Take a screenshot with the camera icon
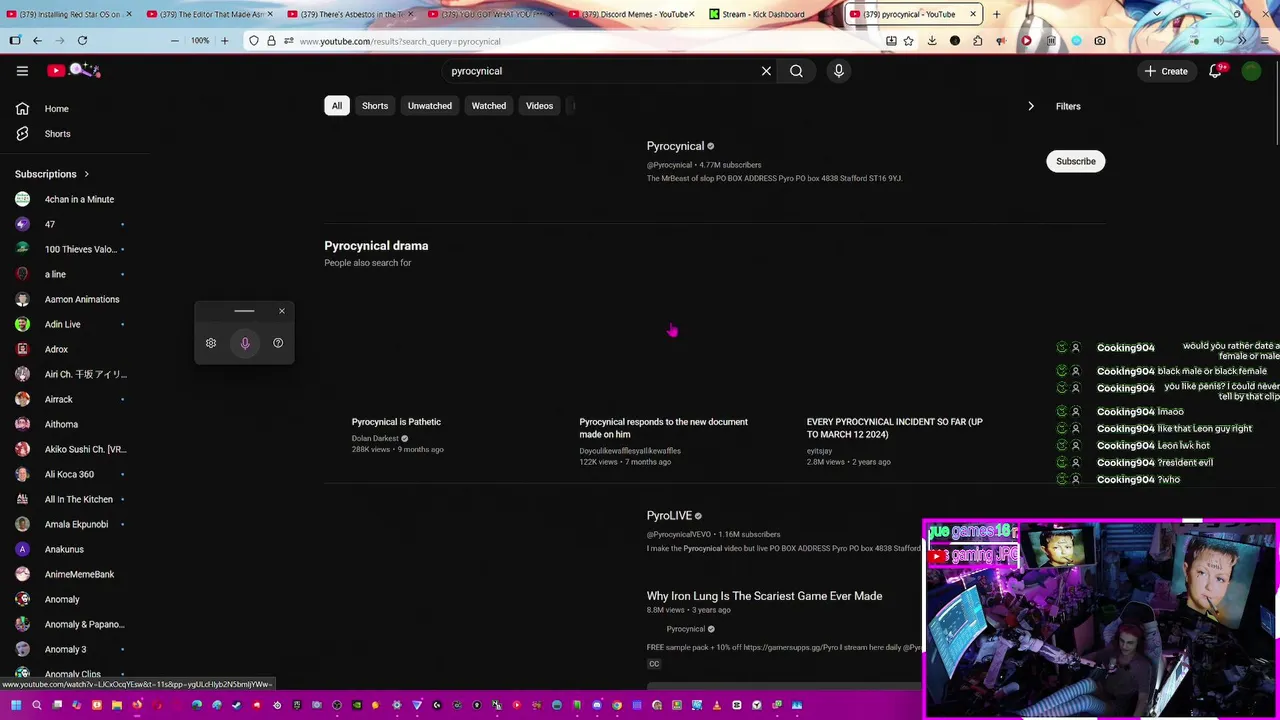 [x=1100, y=41]
